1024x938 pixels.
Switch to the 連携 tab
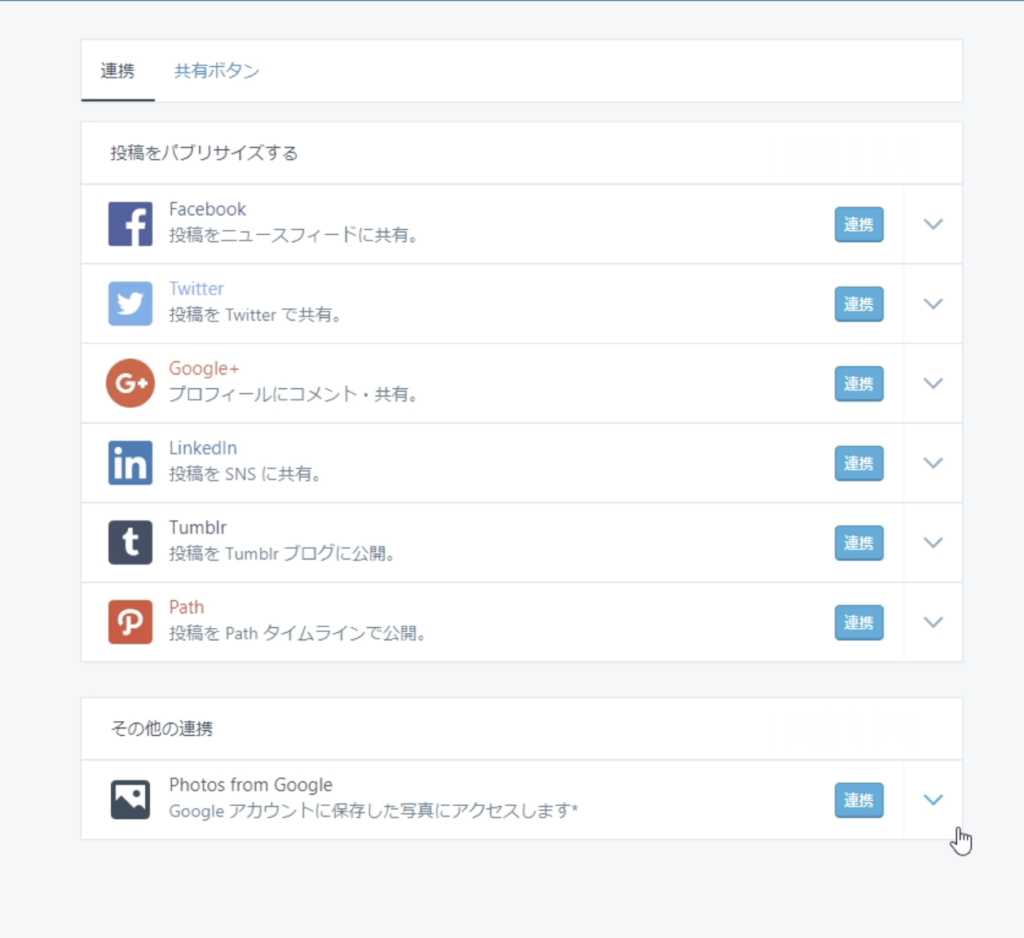pyautogui.click(x=118, y=71)
